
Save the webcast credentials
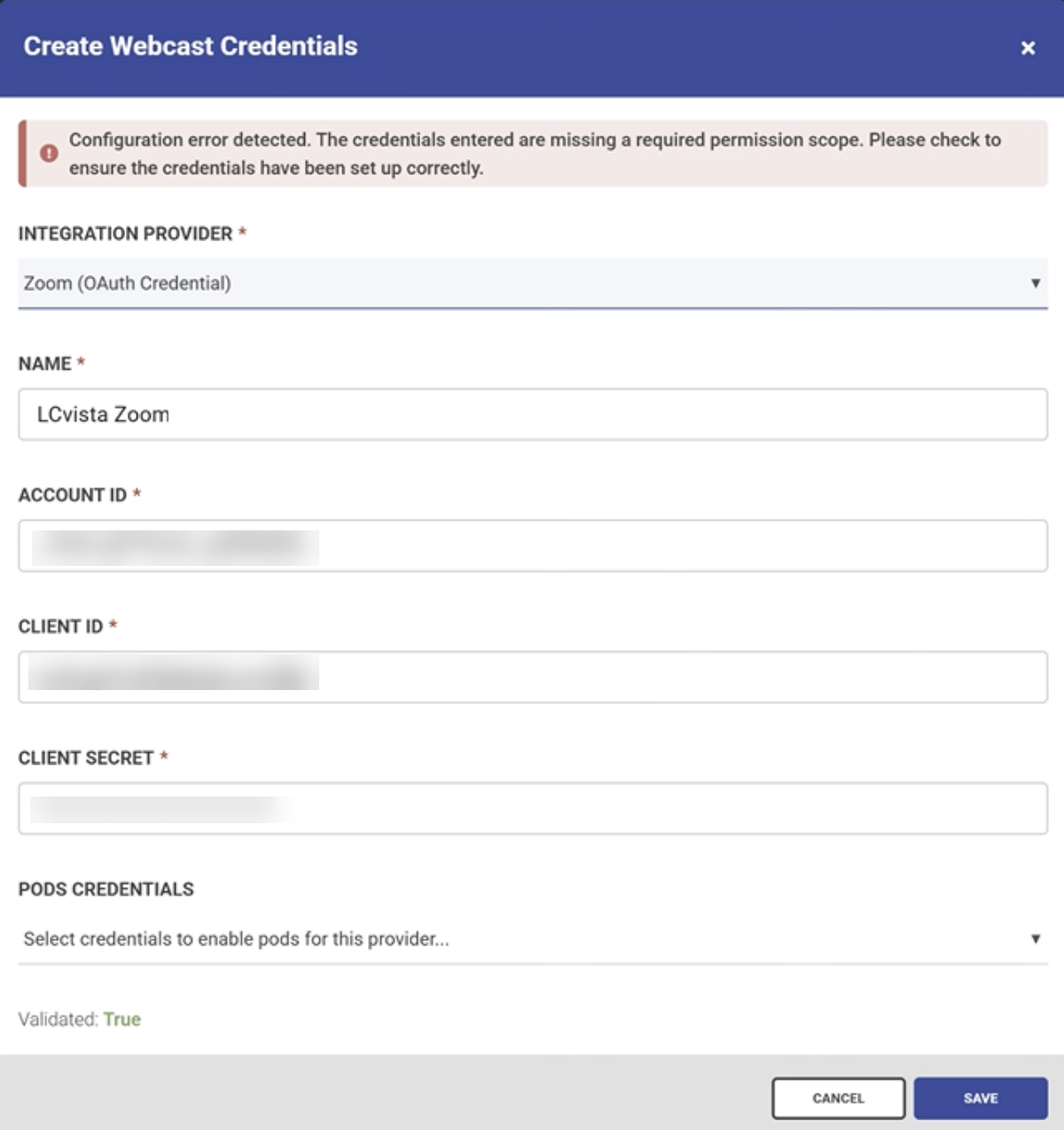click(x=980, y=1098)
